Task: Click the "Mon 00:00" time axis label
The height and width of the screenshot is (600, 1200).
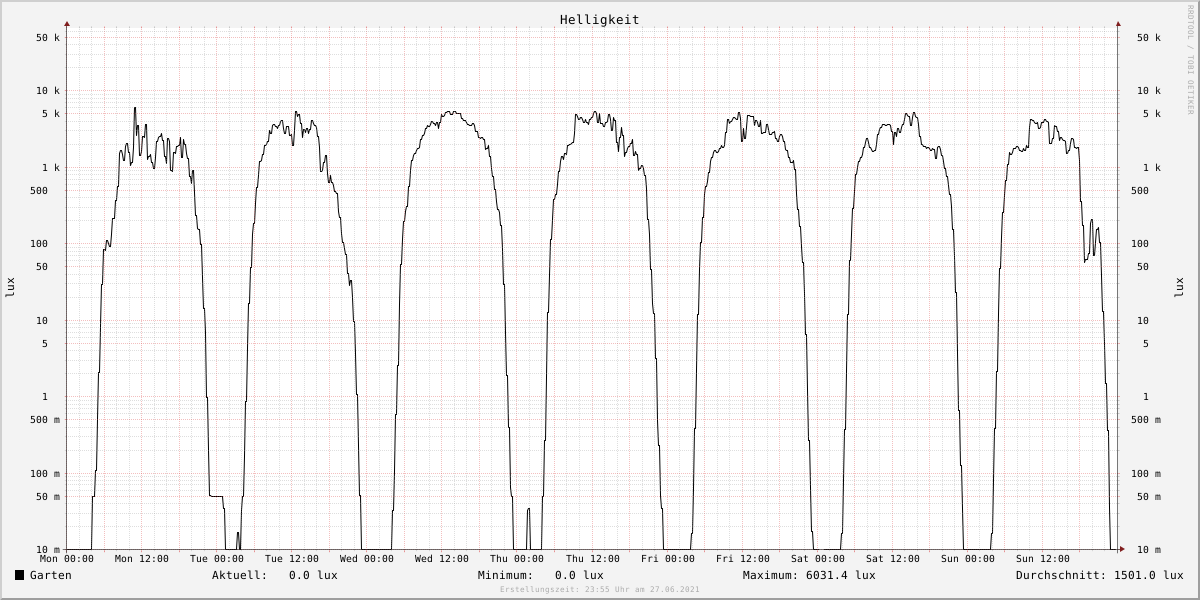Action: coord(67,559)
